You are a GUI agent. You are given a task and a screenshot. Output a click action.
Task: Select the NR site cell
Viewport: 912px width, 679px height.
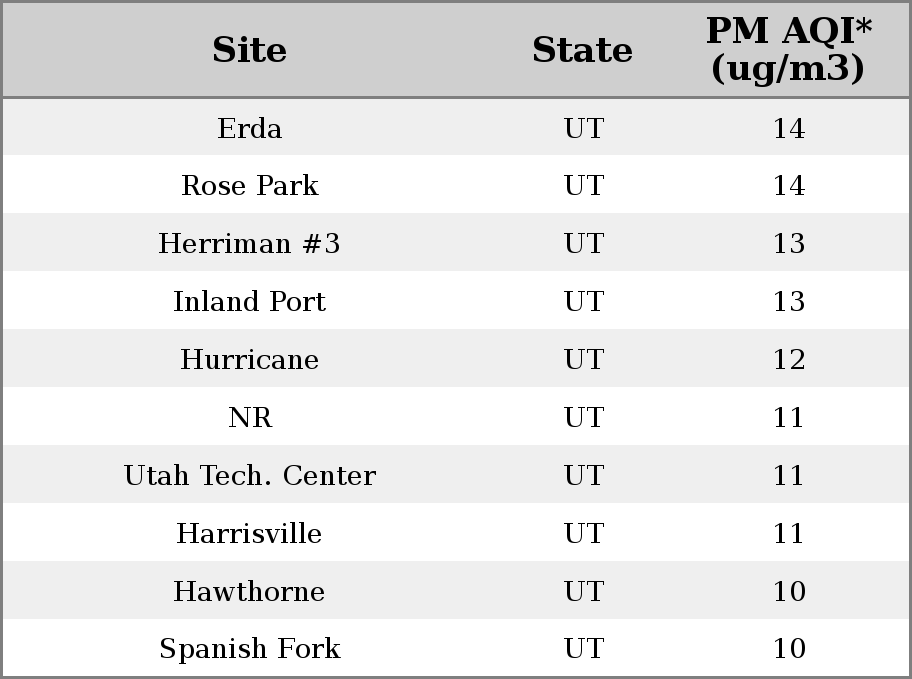point(250,417)
